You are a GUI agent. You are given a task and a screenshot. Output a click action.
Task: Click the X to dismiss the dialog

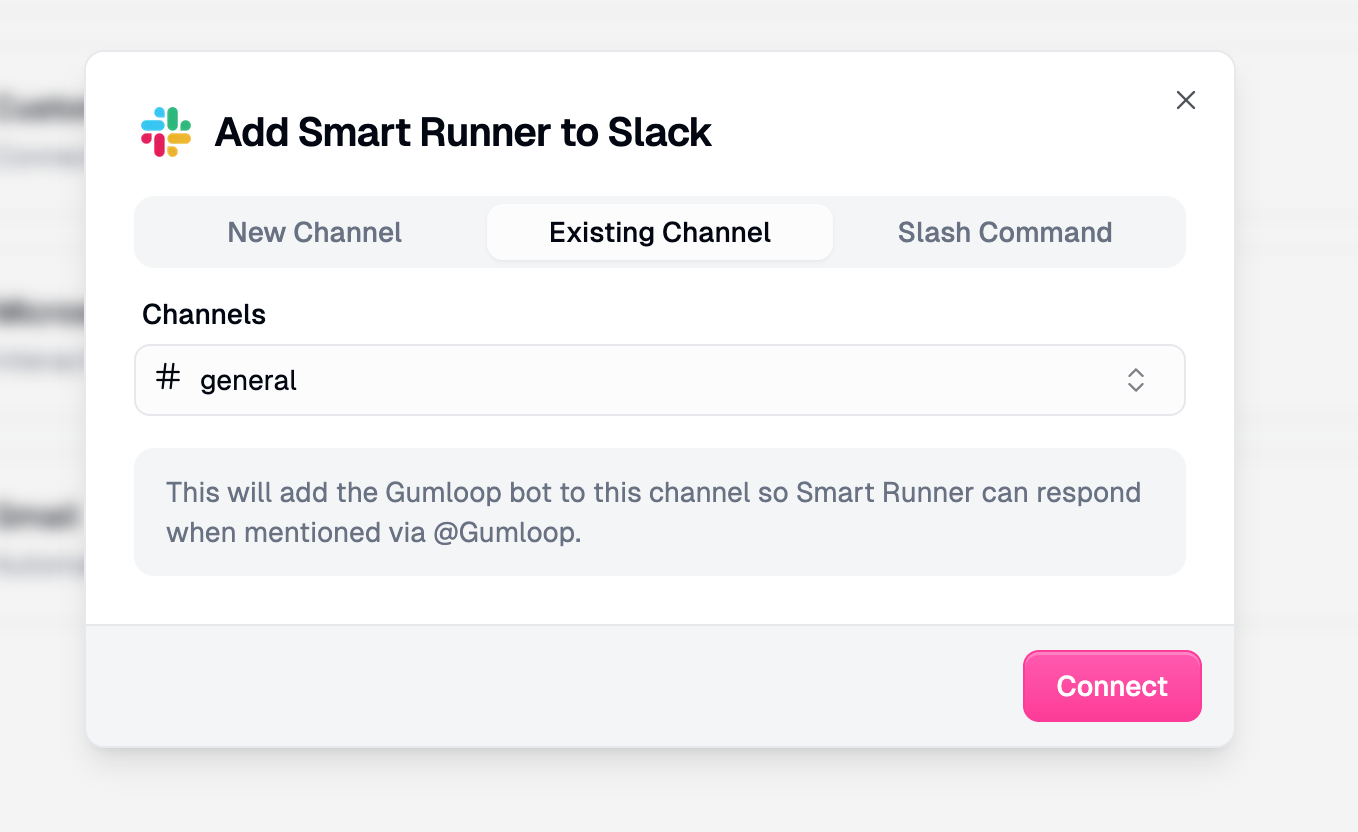[1186, 100]
